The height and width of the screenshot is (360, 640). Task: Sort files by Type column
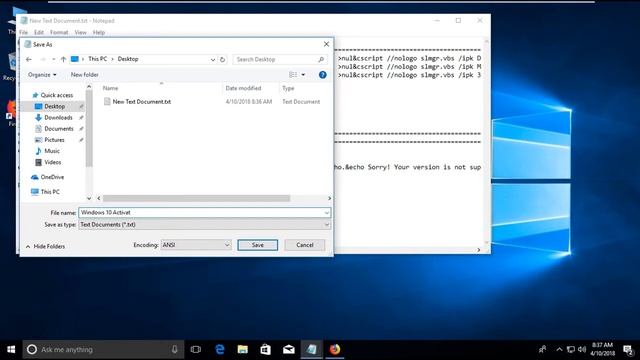click(289, 88)
